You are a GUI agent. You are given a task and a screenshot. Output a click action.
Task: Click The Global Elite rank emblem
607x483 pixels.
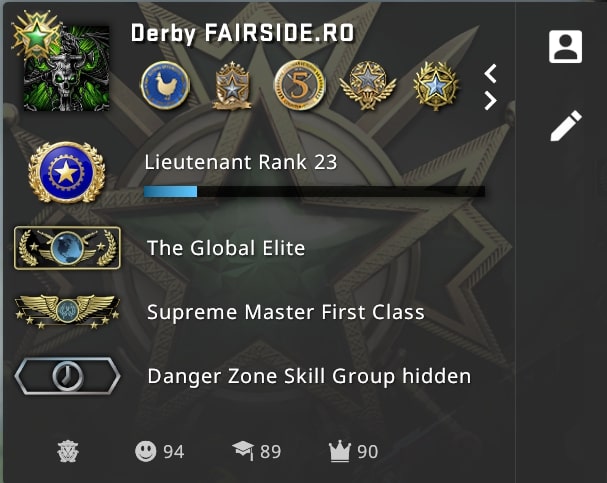click(67, 248)
